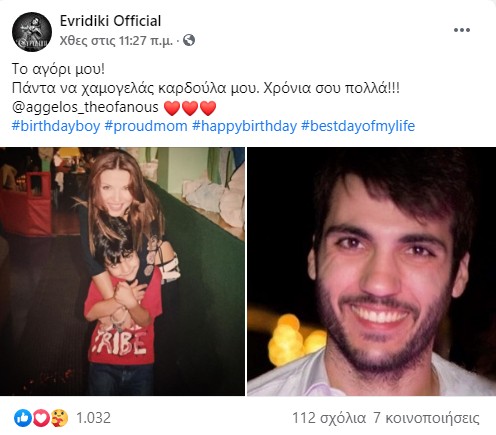This screenshot has height=435, width=496.
Task: View the 7 κοινοποιήσεις shares list
Action: point(426,418)
